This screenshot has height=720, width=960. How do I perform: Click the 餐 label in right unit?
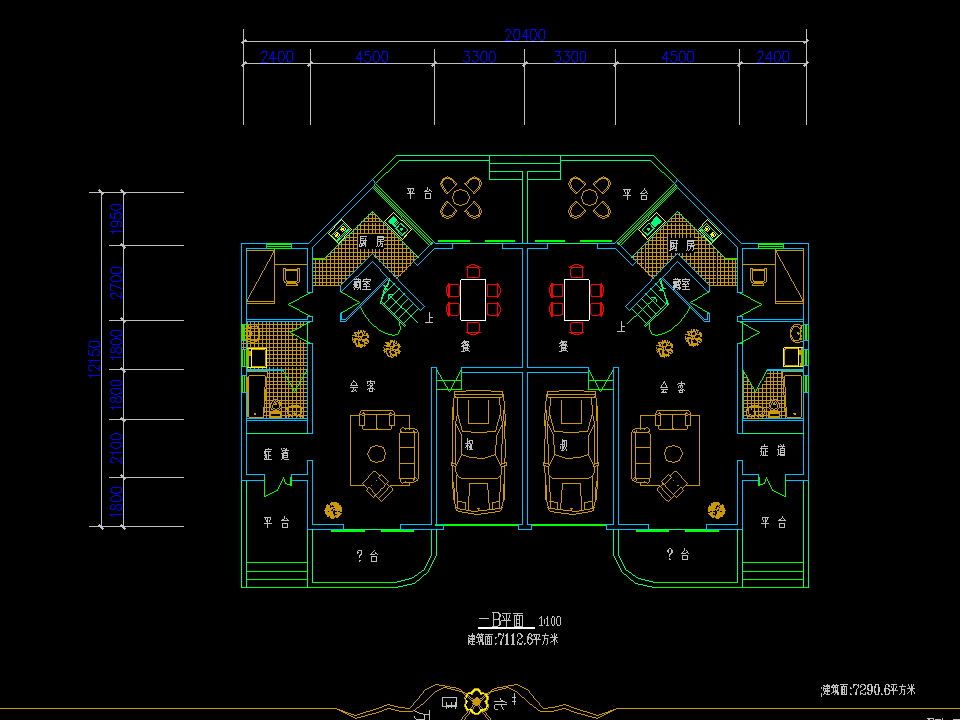pos(563,347)
